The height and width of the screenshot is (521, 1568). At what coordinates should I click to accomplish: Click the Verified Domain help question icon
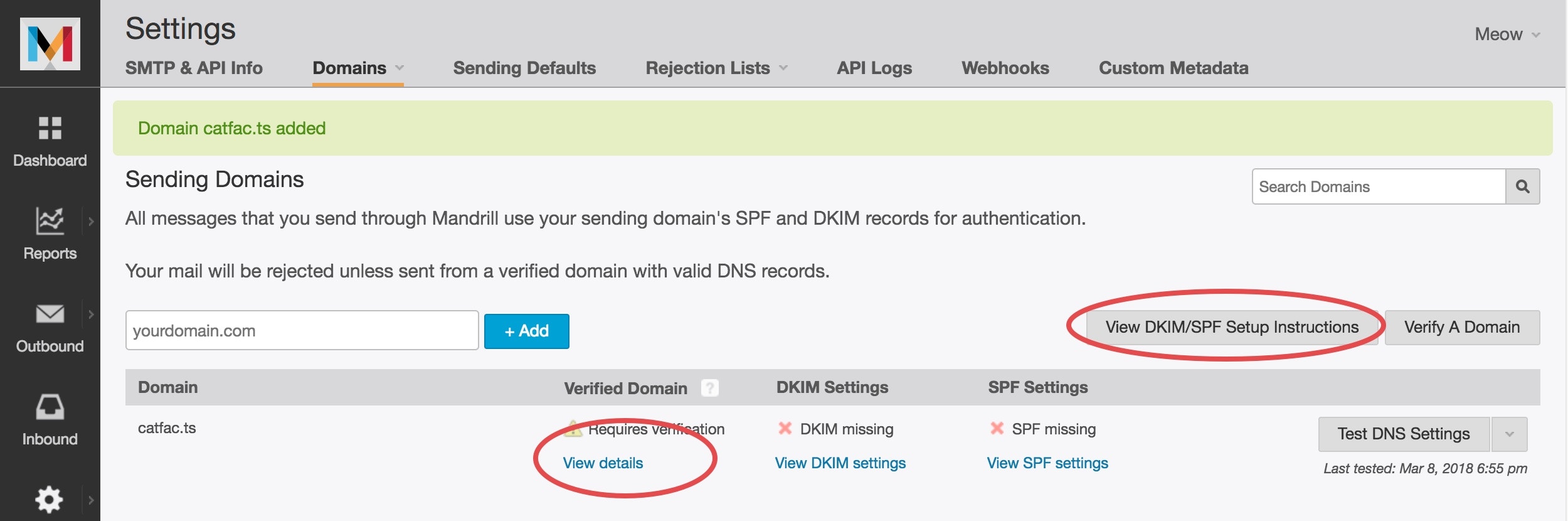pyautogui.click(x=709, y=388)
